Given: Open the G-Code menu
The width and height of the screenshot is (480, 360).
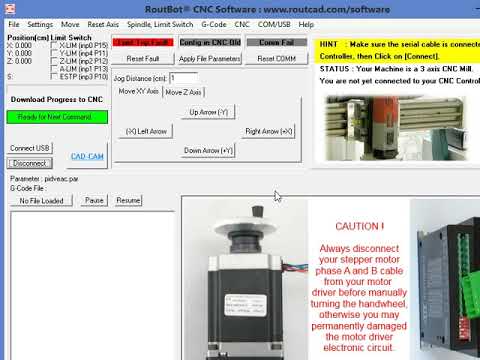Looking at the screenshot, I should coord(214,24).
